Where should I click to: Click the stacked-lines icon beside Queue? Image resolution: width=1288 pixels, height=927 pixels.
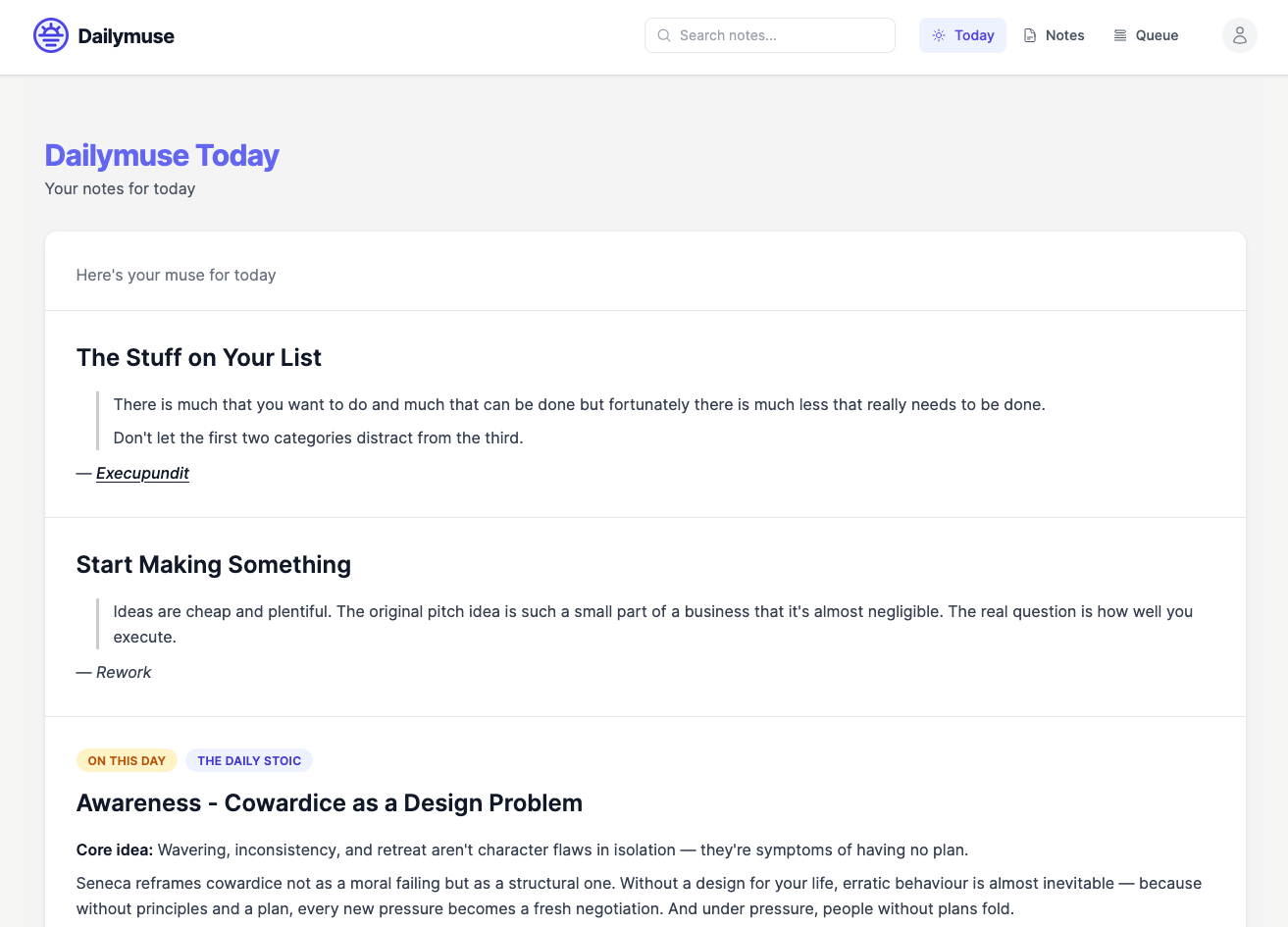1120,35
